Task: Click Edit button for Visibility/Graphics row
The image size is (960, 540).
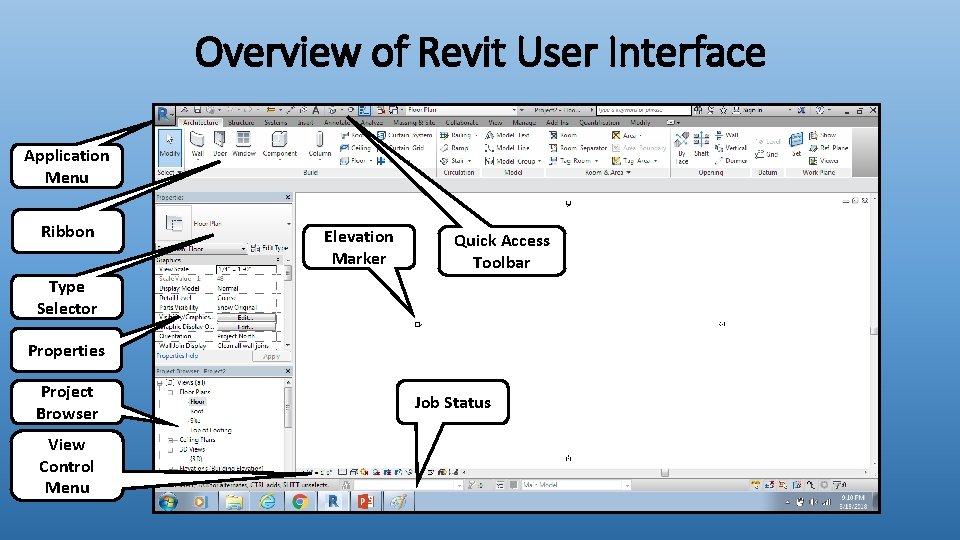Action: pos(246,318)
